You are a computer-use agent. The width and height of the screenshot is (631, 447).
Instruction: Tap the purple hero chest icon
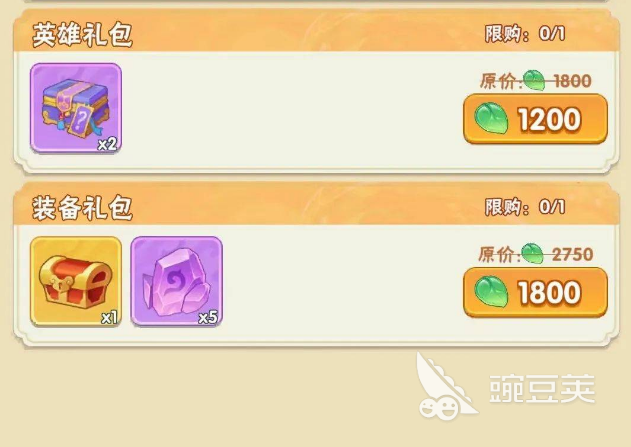tap(76, 108)
